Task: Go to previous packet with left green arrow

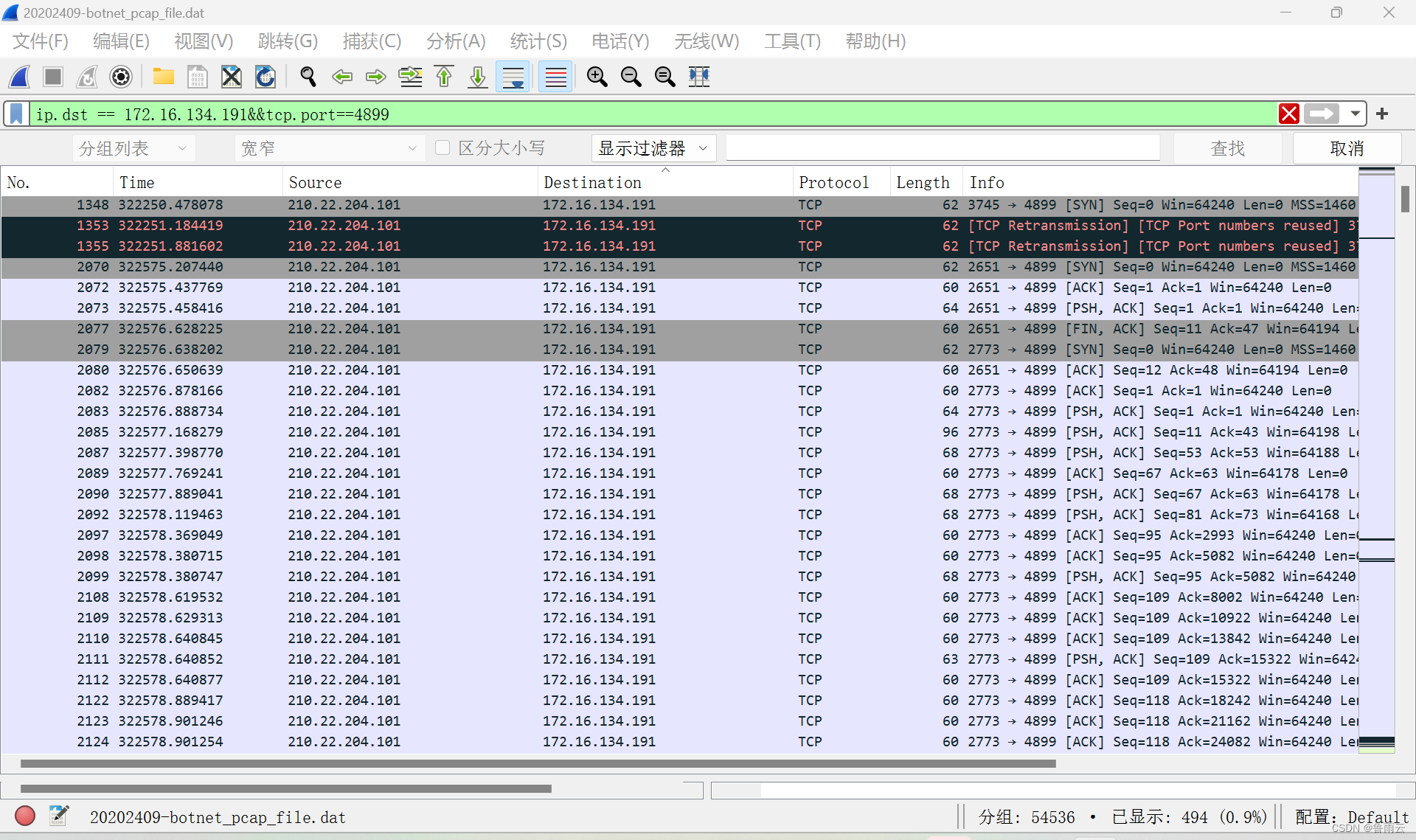Action: click(342, 77)
